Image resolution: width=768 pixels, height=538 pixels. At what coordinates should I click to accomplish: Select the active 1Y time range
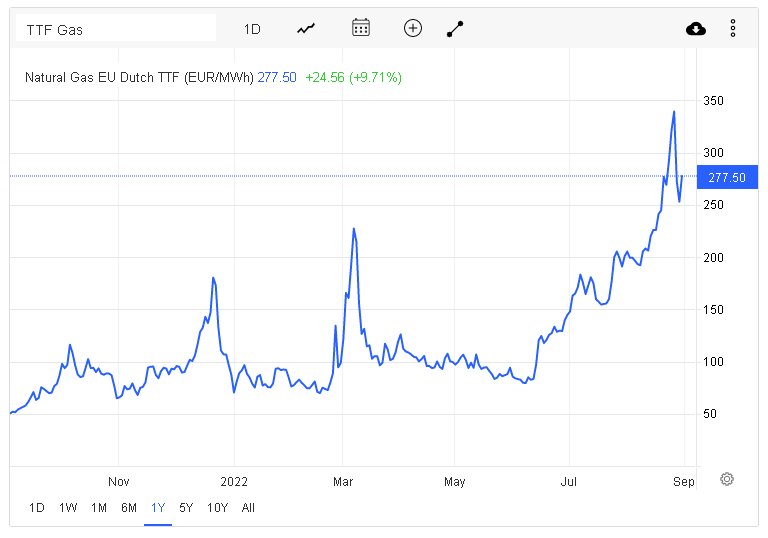tap(158, 508)
